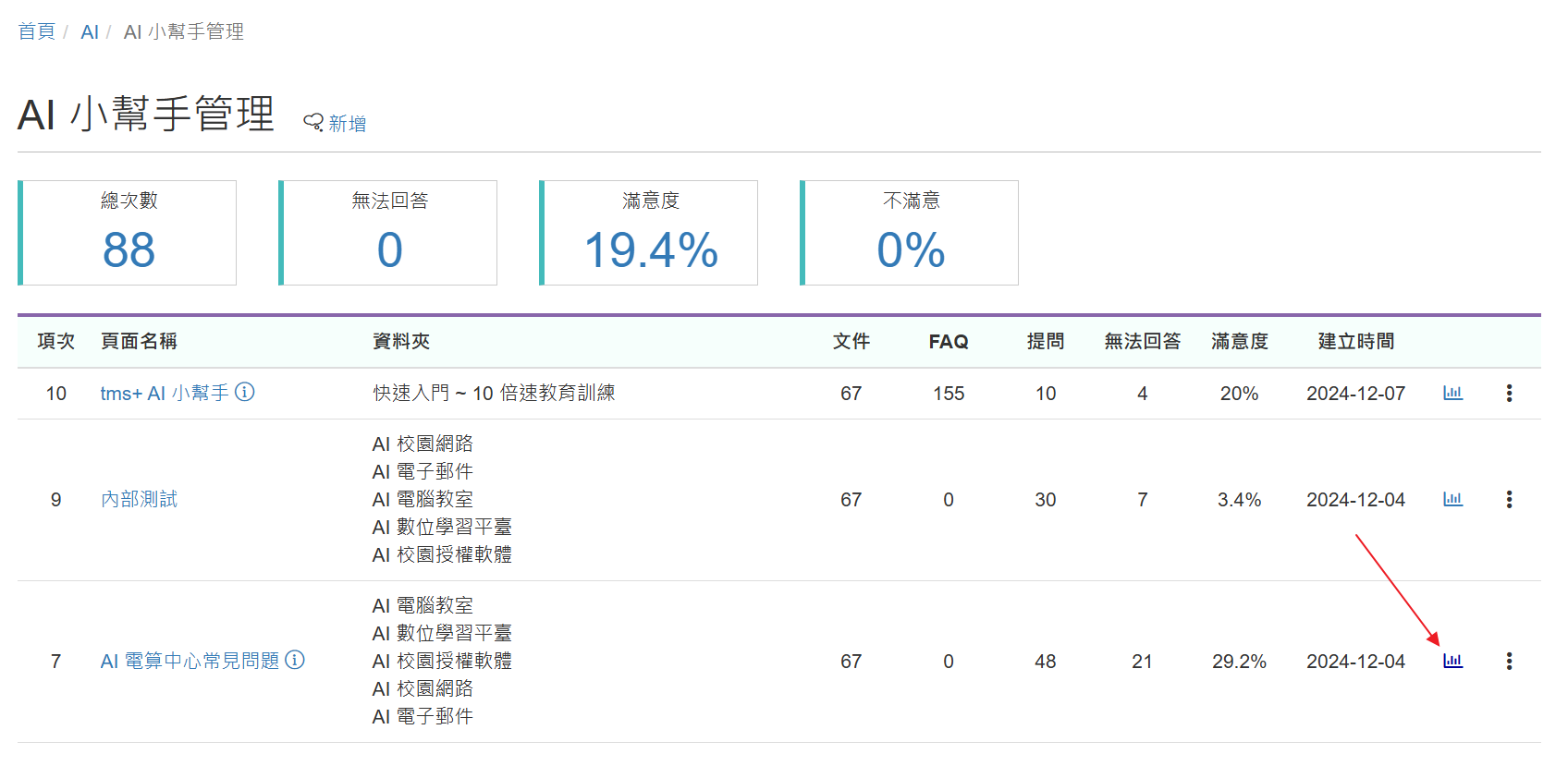This screenshot has height=766, width=1568.
Task: Select the 不滿意 0% summary card
Action: tap(911, 233)
